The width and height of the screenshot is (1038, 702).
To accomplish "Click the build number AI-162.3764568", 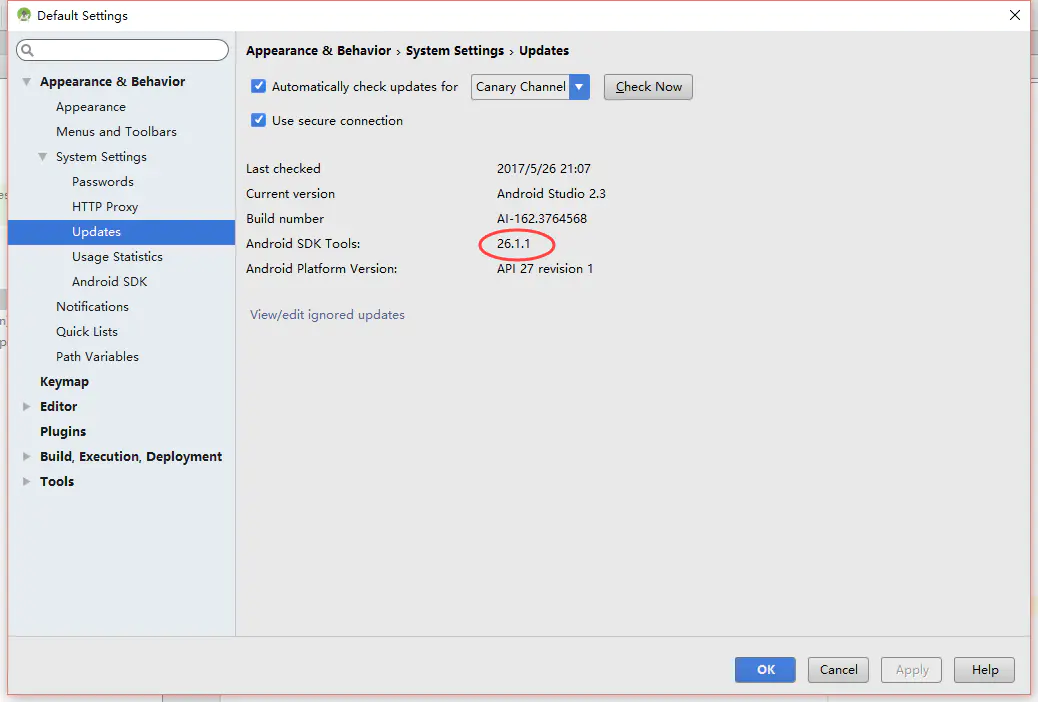I will [542, 219].
